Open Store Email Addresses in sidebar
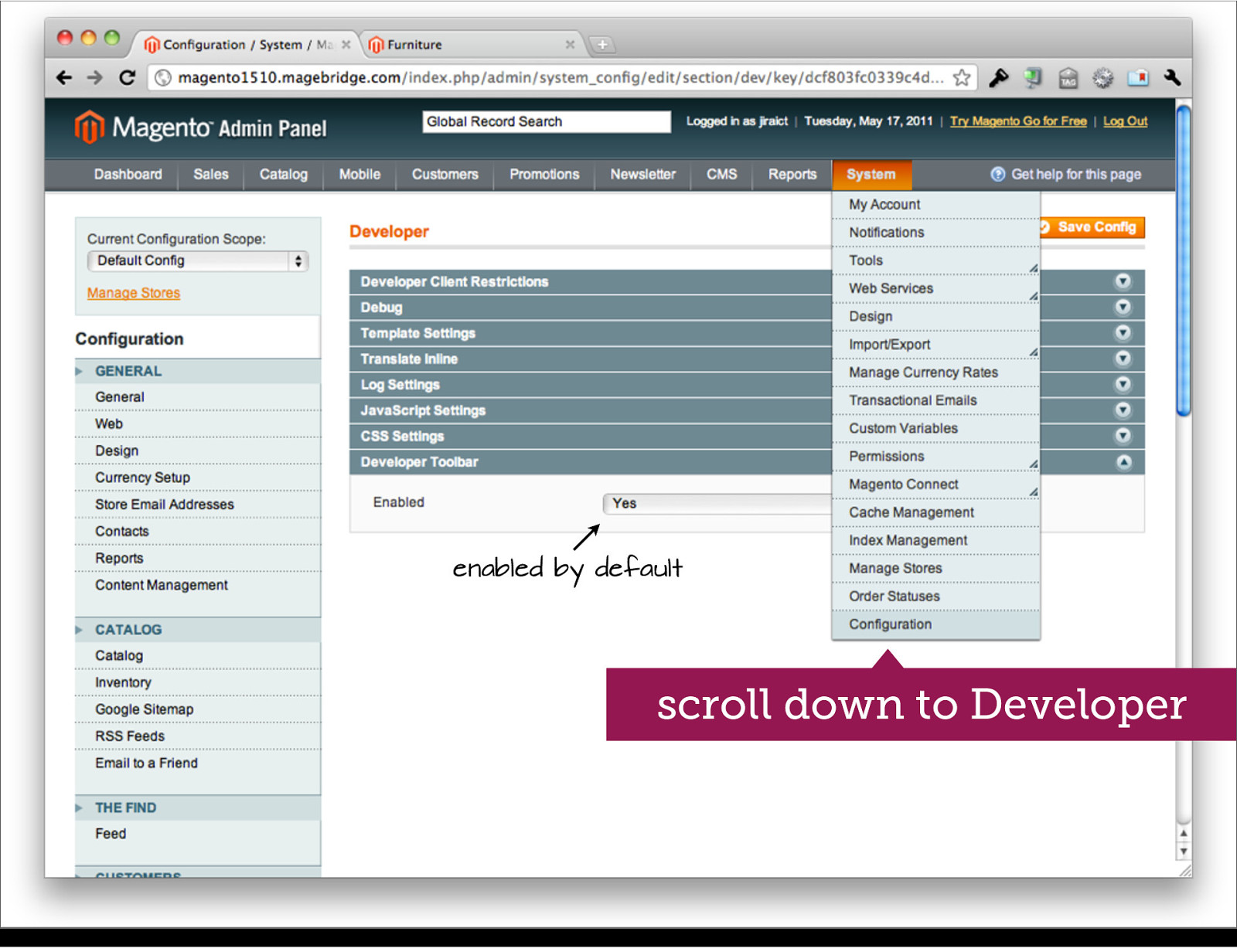This screenshot has height=952, width=1237. click(x=197, y=505)
